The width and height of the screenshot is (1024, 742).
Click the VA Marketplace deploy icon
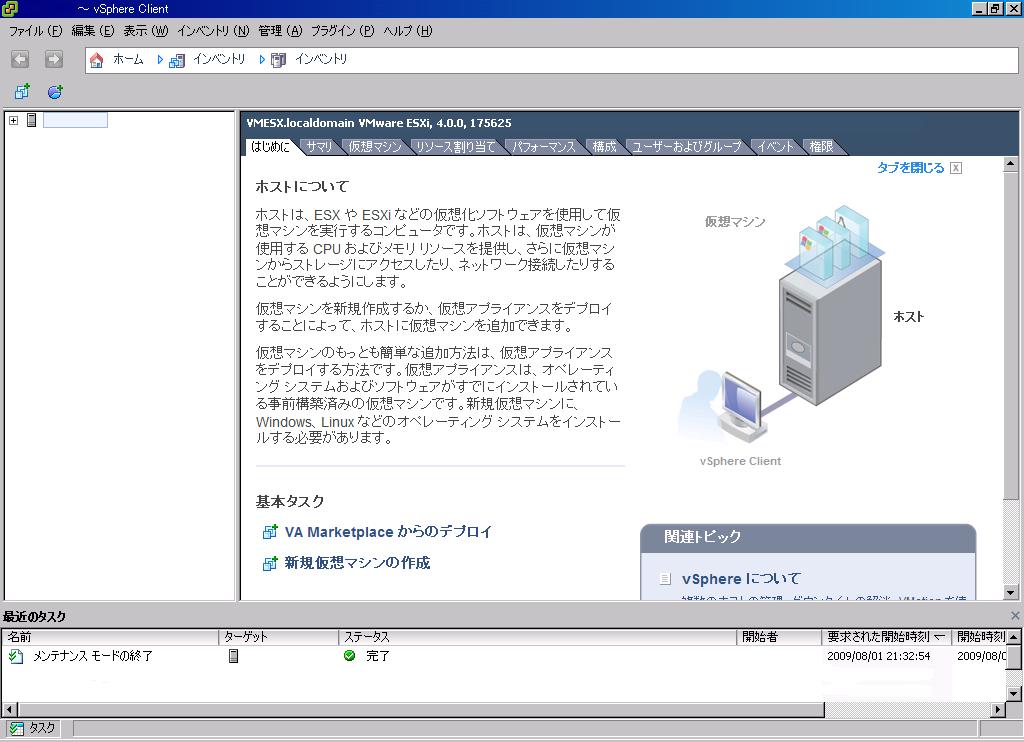pos(269,532)
